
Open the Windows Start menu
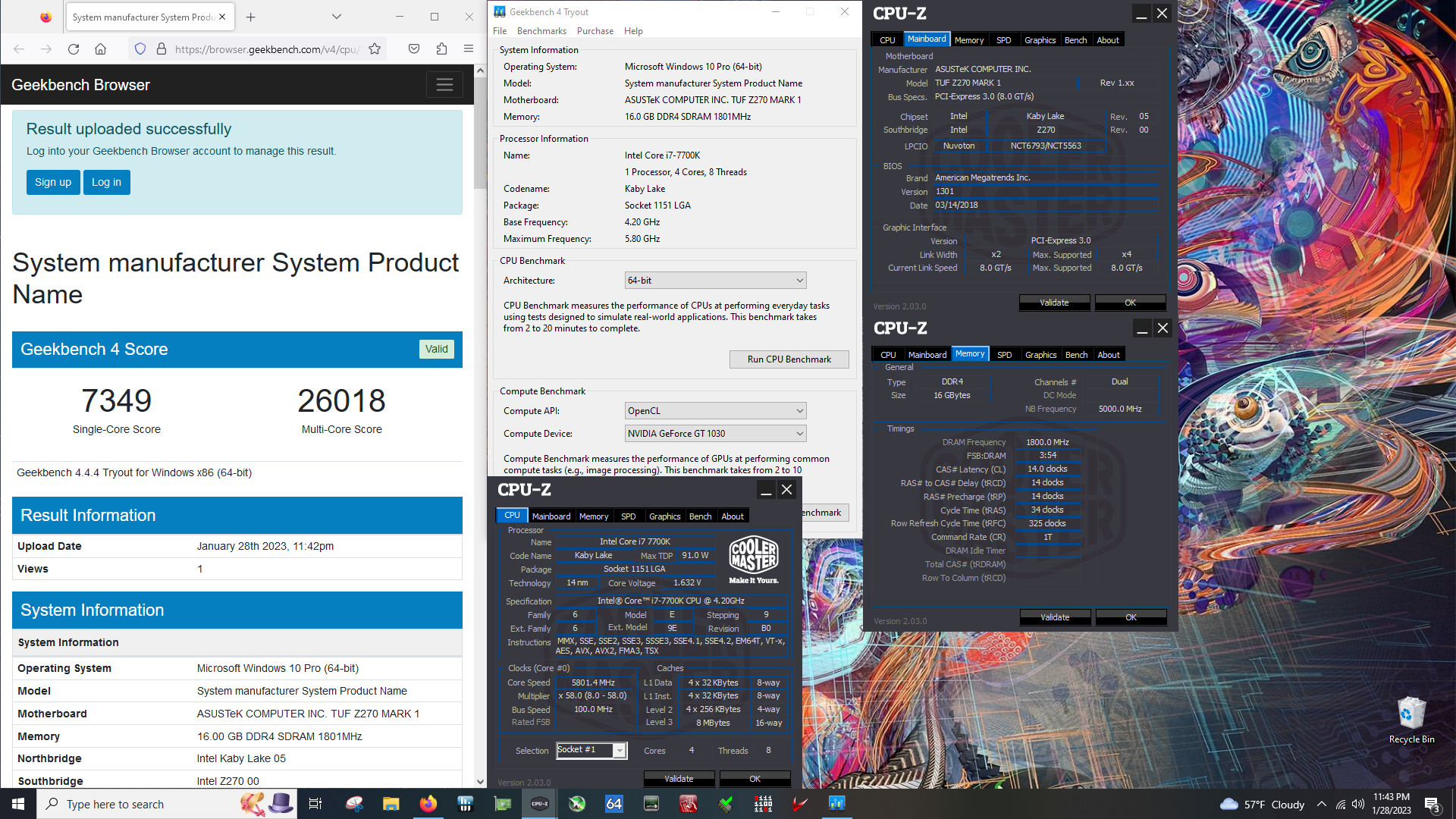coord(18,804)
